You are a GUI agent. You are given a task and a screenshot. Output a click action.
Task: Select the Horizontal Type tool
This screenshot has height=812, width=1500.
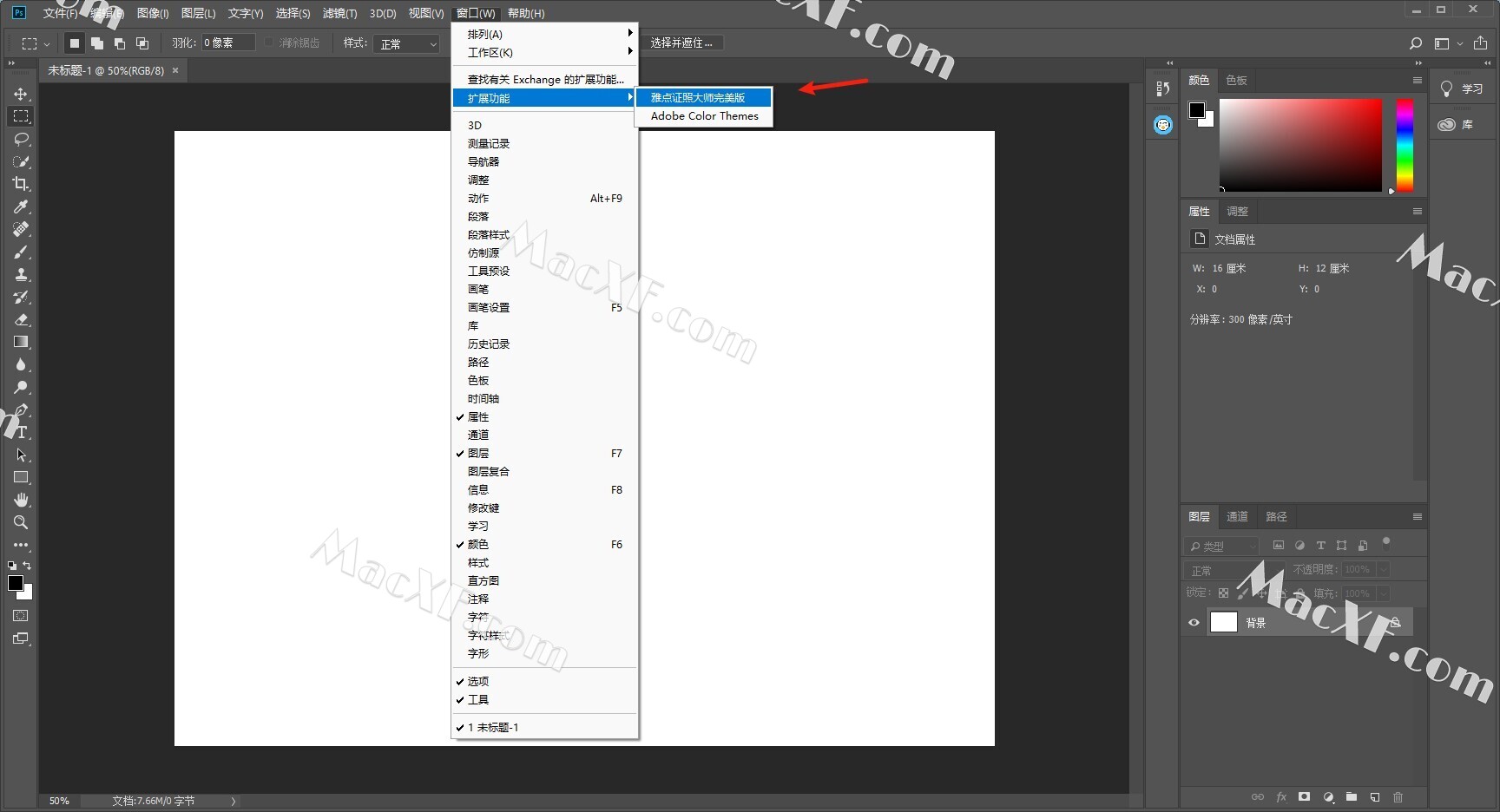coord(21,432)
